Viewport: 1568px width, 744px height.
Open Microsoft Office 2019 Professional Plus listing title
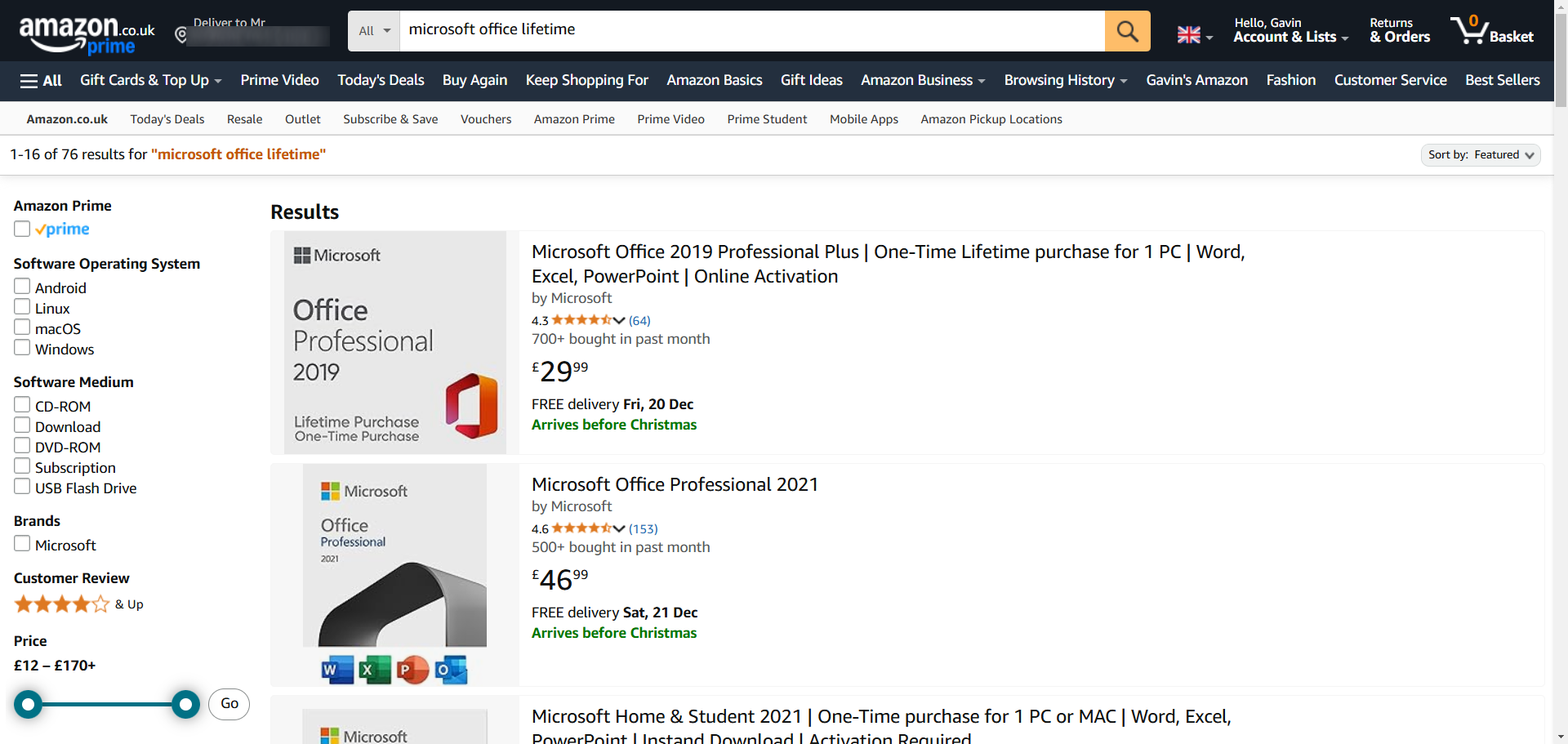point(888,264)
